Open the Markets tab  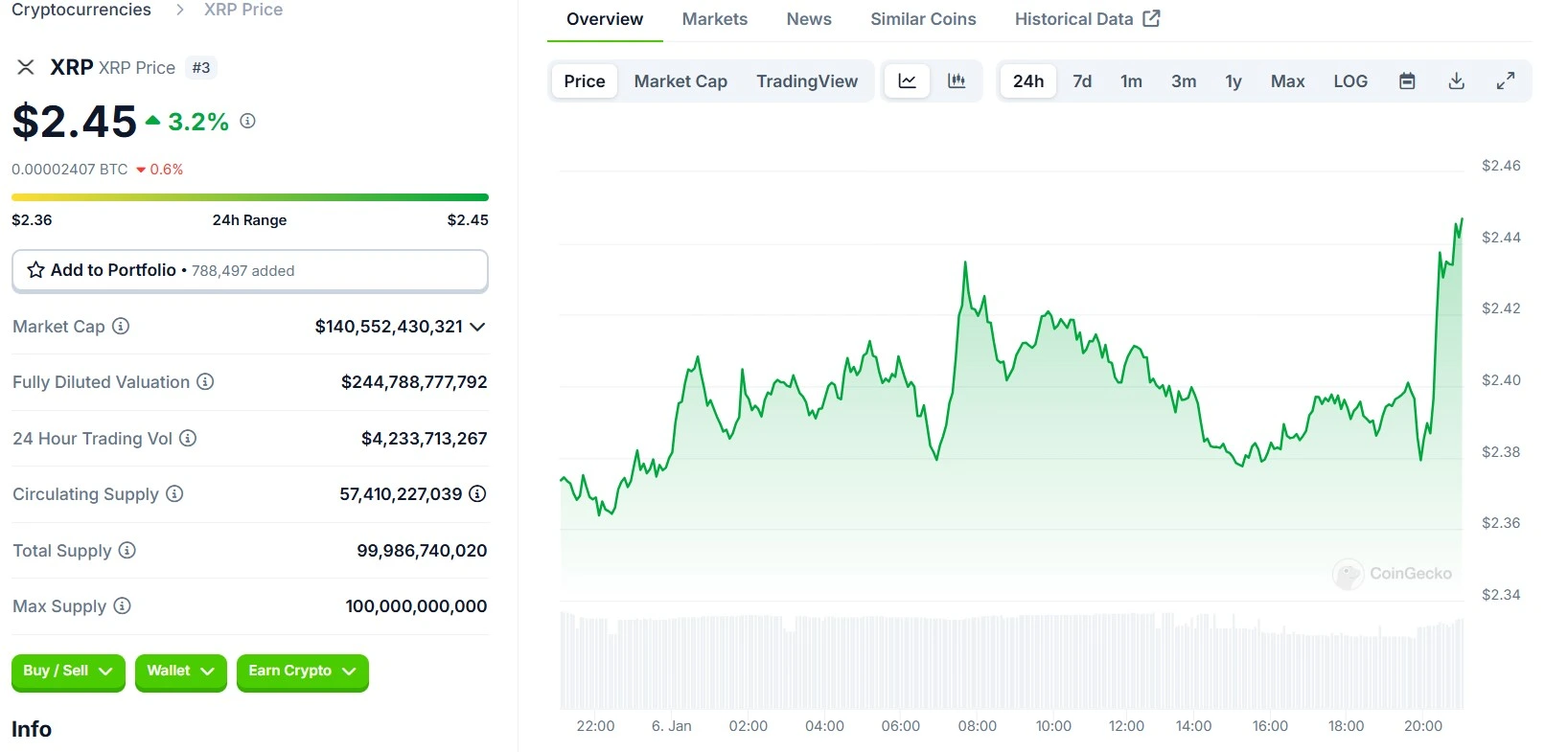[715, 19]
